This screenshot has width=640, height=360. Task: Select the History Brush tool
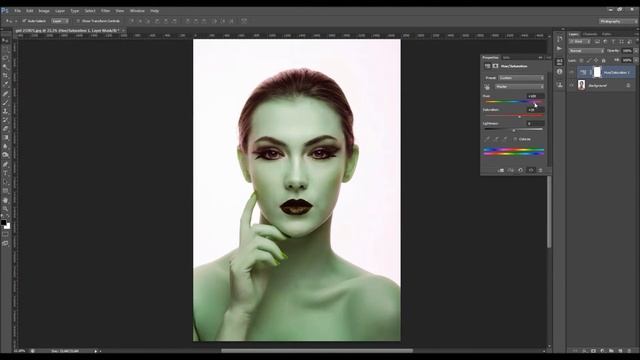click(x=5, y=120)
